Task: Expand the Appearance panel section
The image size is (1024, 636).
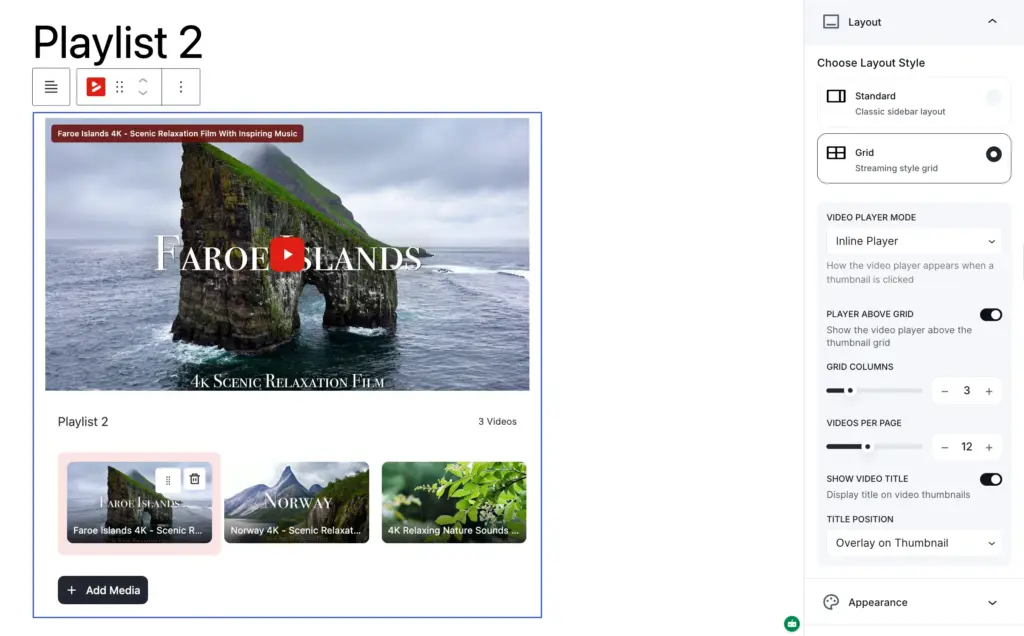Action: (913, 602)
